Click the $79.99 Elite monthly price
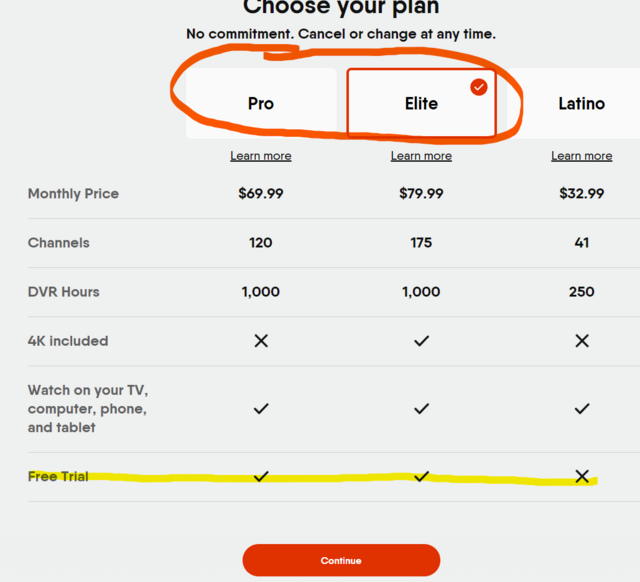 pyautogui.click(x=421, y=193)
